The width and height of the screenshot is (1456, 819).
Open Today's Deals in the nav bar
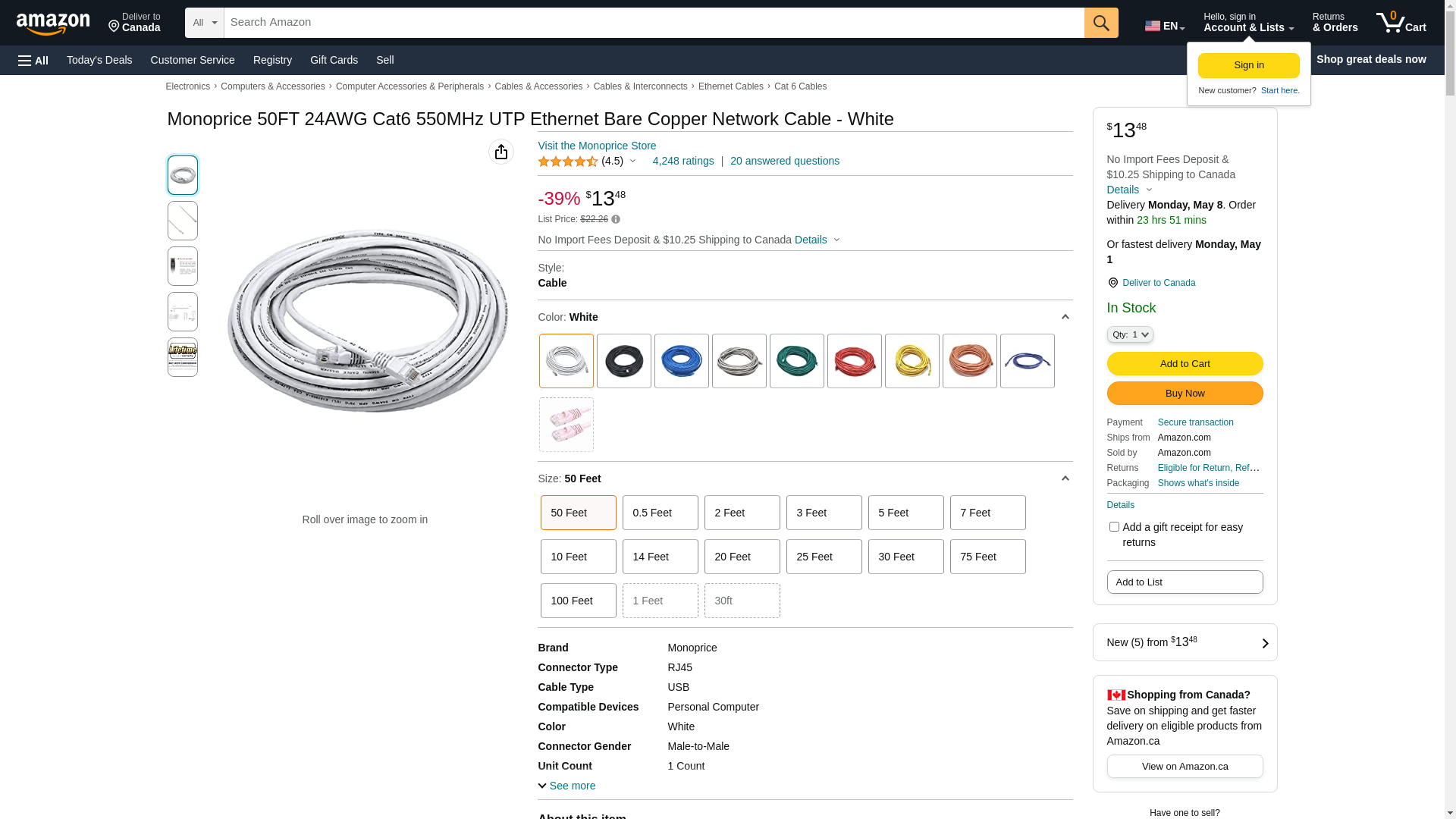(x=99, y=60)
